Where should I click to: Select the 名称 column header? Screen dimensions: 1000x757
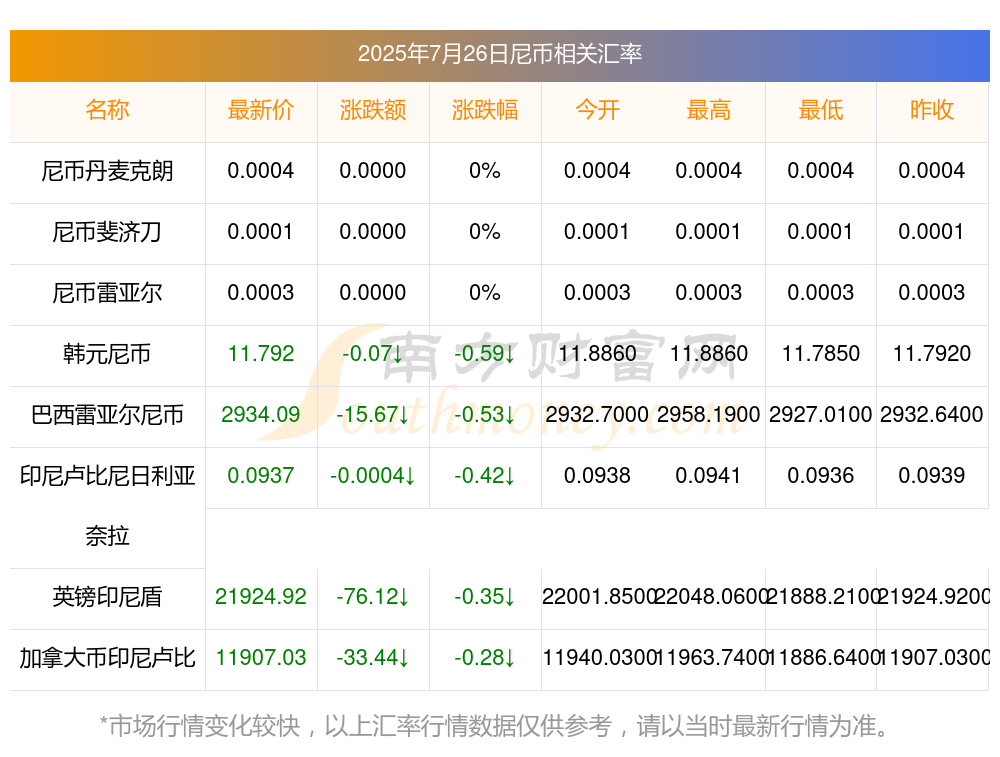[107, 110]
